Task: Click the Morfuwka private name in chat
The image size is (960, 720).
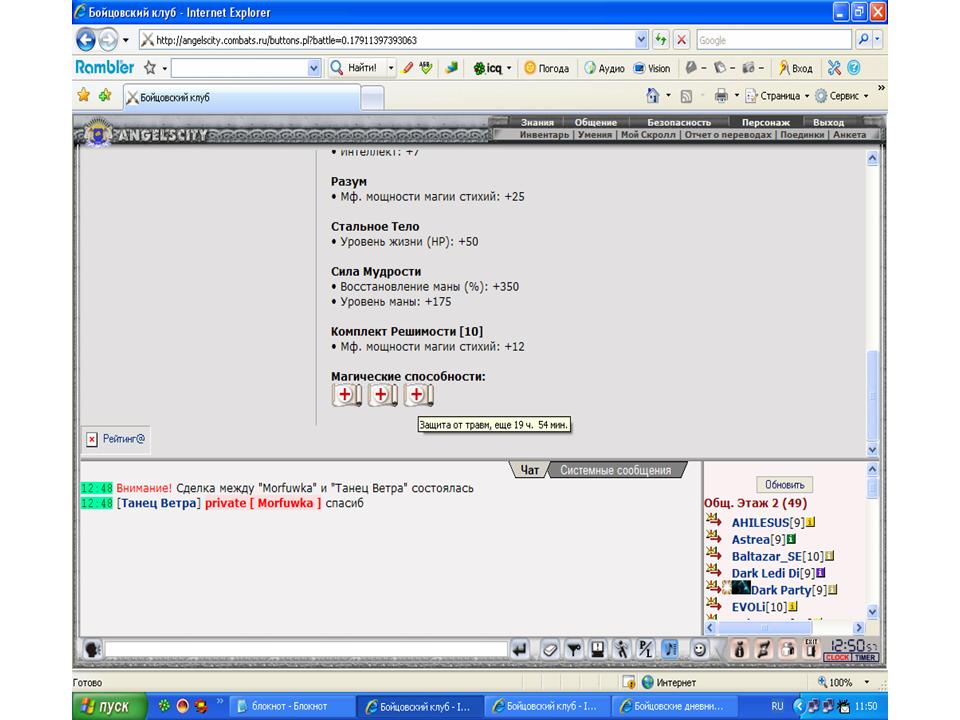Action: point(285,503)
